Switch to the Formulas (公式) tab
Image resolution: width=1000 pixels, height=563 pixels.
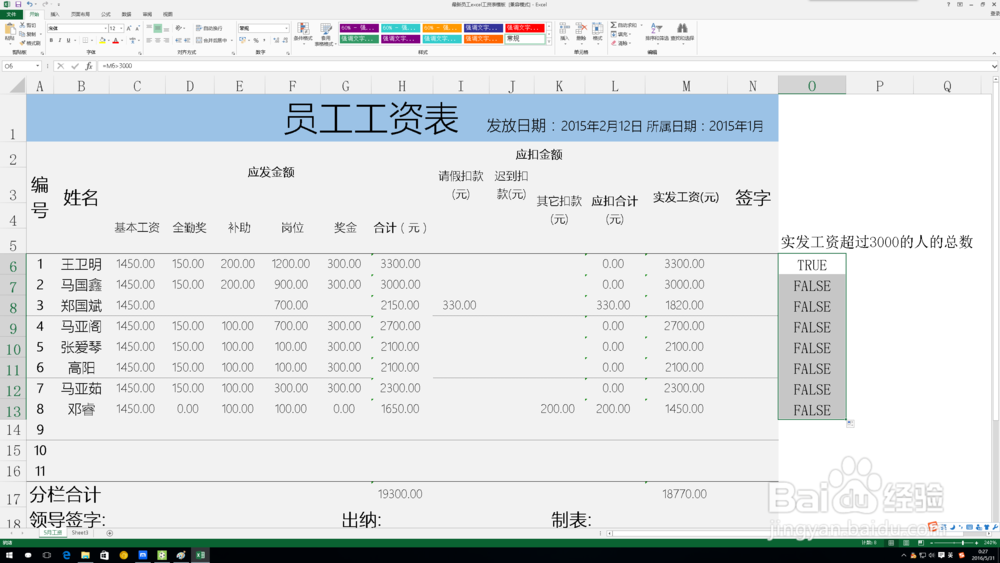[x=106, y=14]
